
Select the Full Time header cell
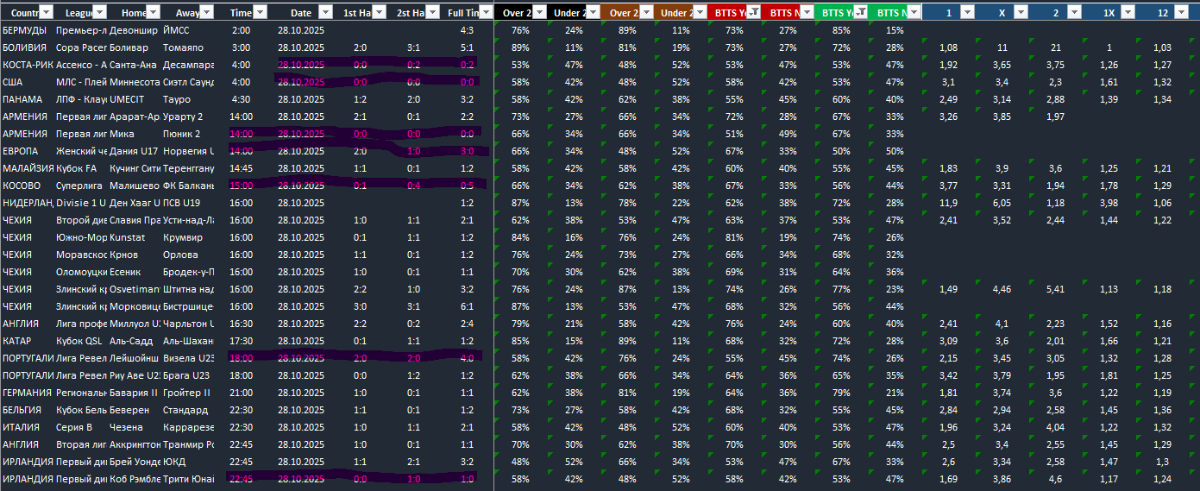click(462, 12)
